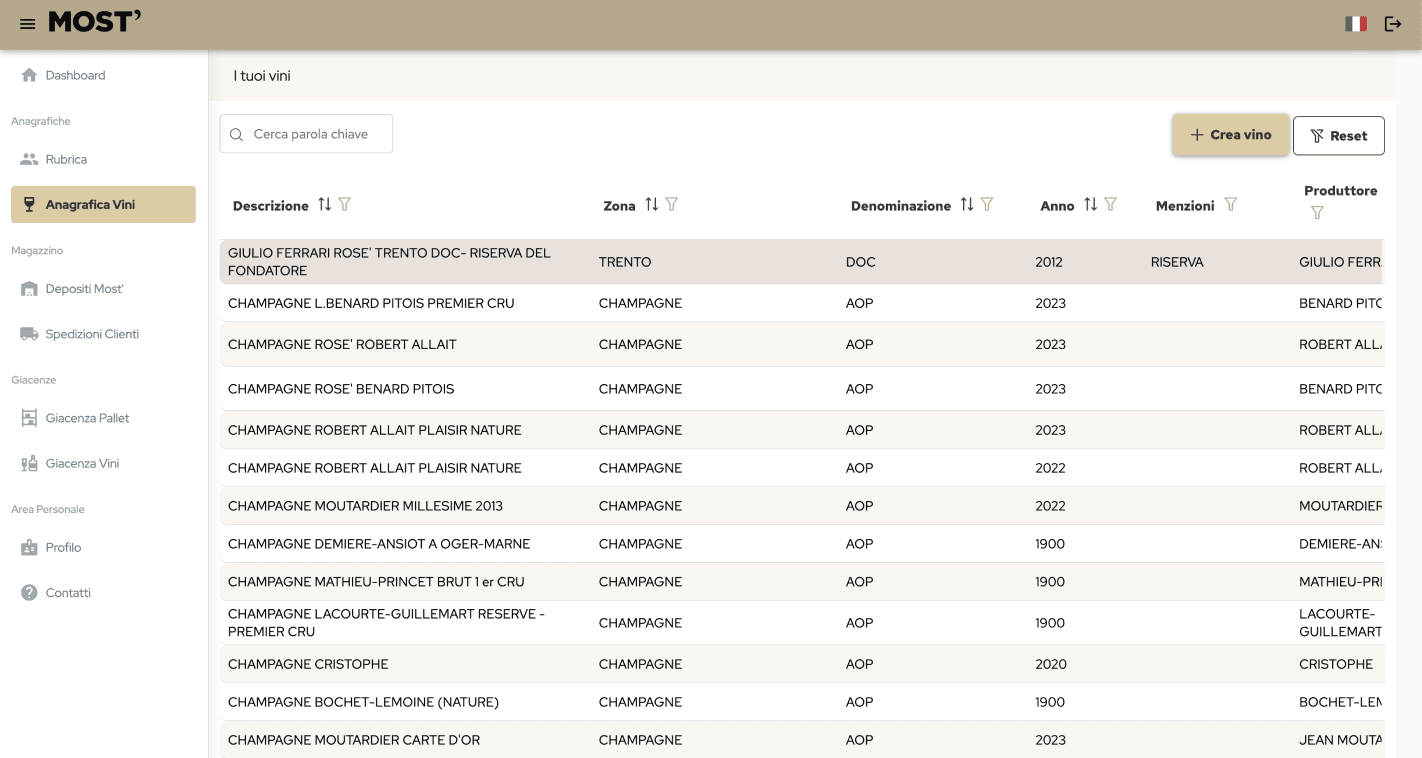
Task: Reset all table filters
Action: [x=1338, y=136]
